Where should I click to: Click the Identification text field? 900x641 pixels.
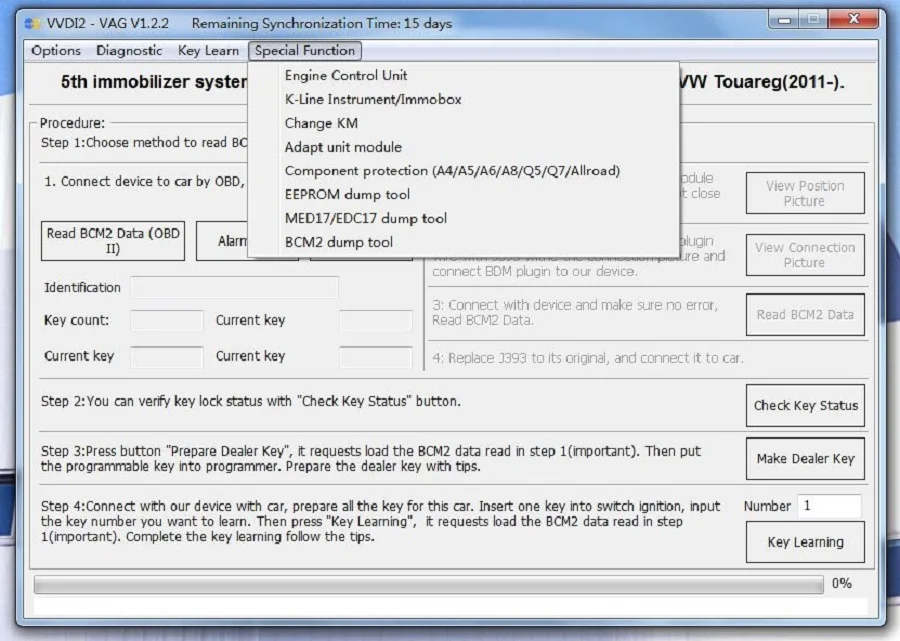(234, 288)
